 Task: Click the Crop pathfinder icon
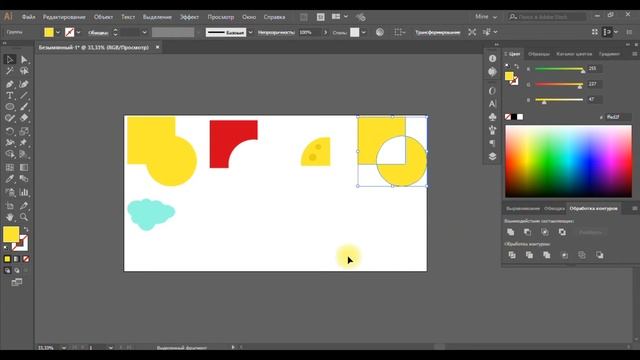pyautogui.click(x=564, y=255)
